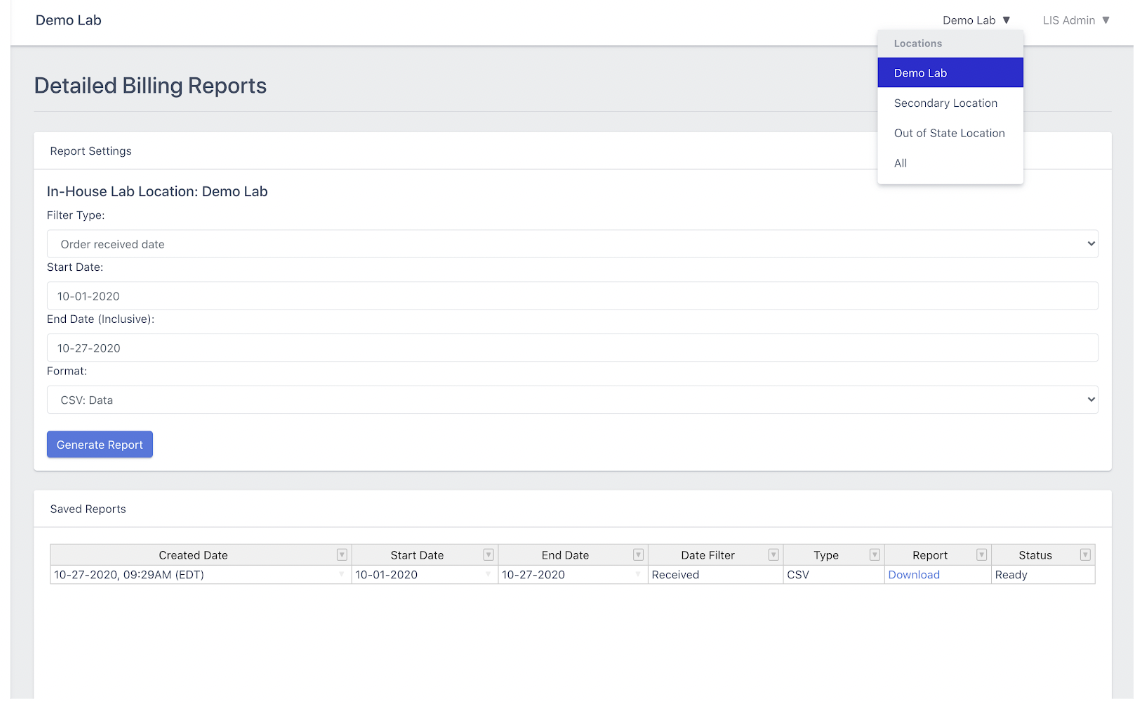This screenshot has height=702, width=1134.
Task: Select Demo Lab from Locations menu
Action: point(950,72)
